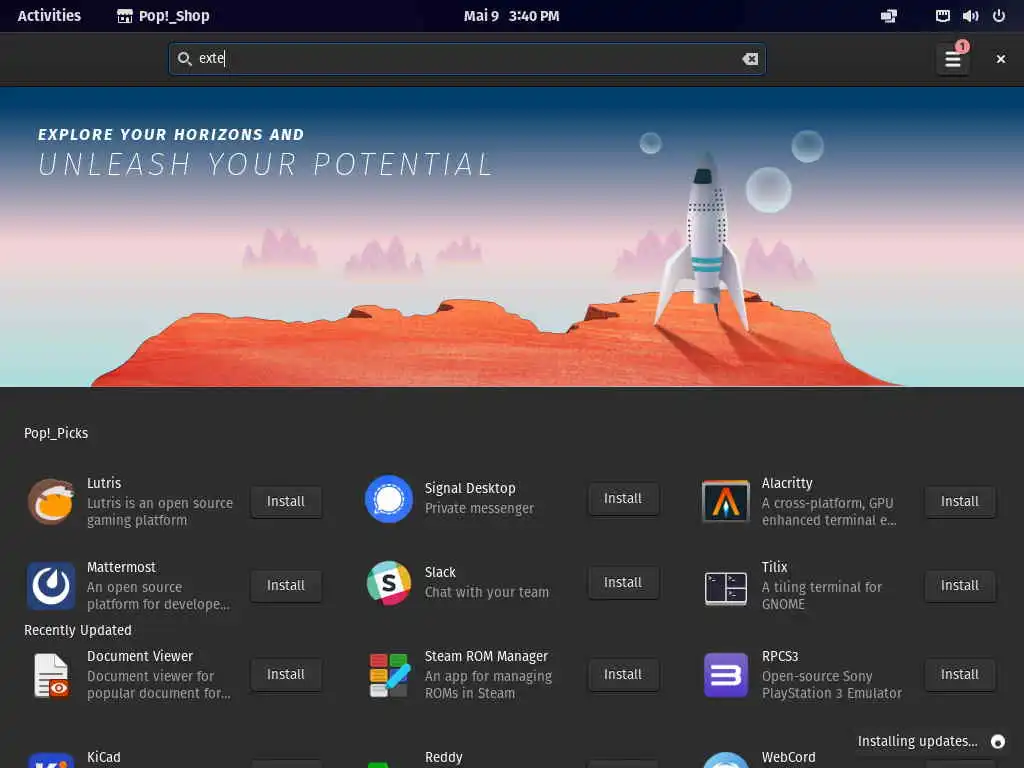Screen dimensions: 1024x768
Task: Select the Reddy app name
Action: click(x=443, y=758)
